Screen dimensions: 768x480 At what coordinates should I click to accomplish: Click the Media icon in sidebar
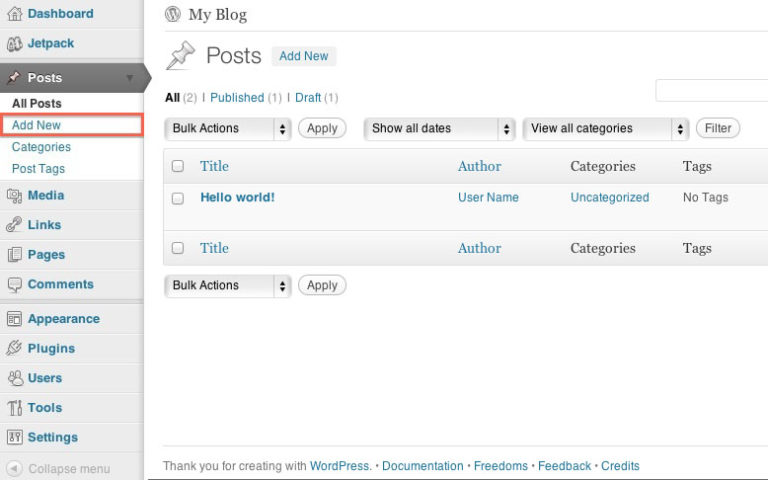click(x=14, y=195)
